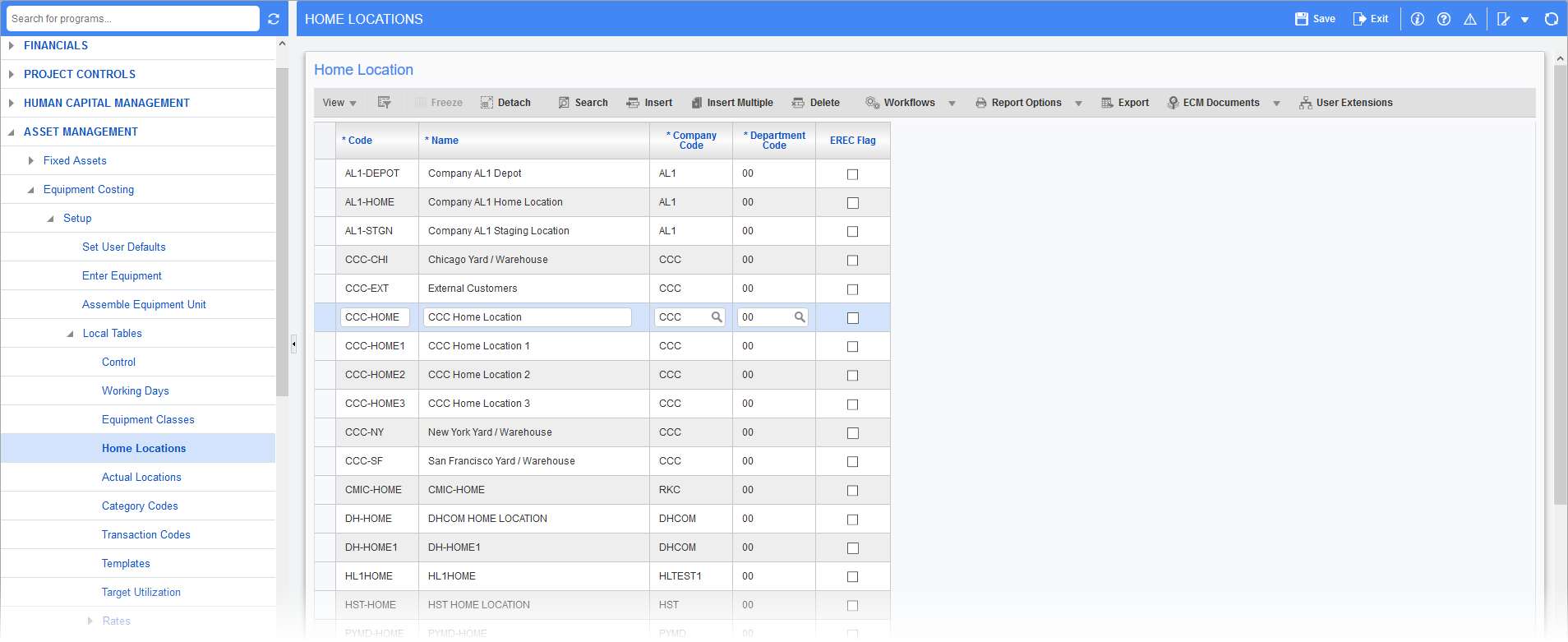The width and height of the screenshot is (1568, 642).
Task: Toggle EREC Flag for AL1-HOME
Action: [853, 203]
